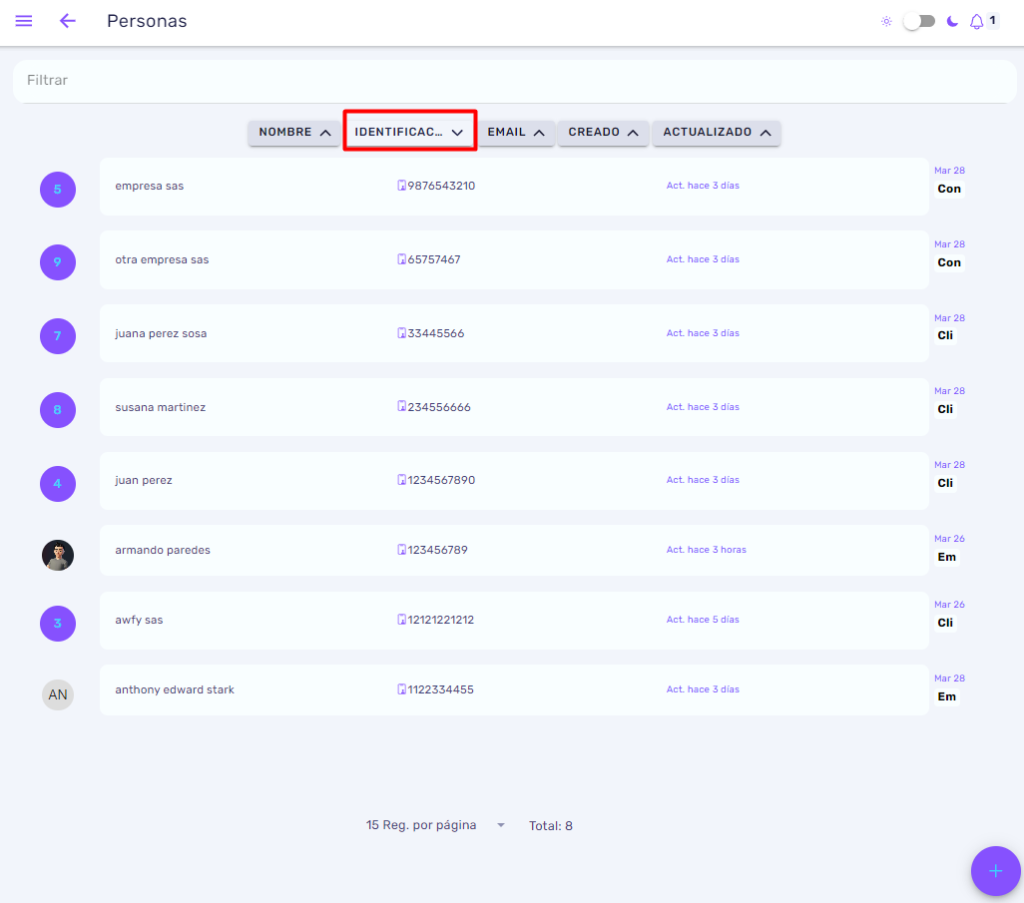
Task: Open the 15 Reg. por página dropdown
Action: [x=436, y=825]
